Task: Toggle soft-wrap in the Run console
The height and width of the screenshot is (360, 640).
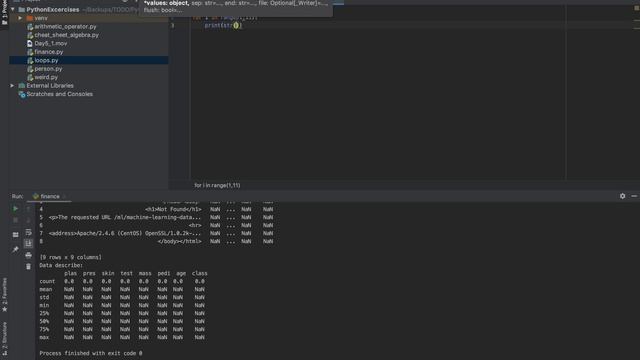Action: coord(28,232)
